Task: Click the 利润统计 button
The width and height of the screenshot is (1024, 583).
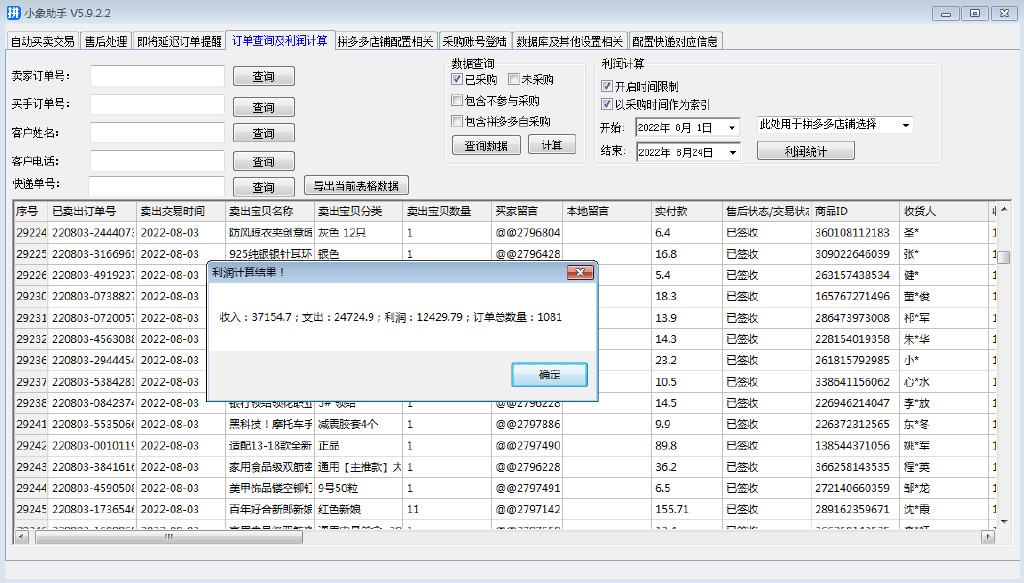Action: 805,151
